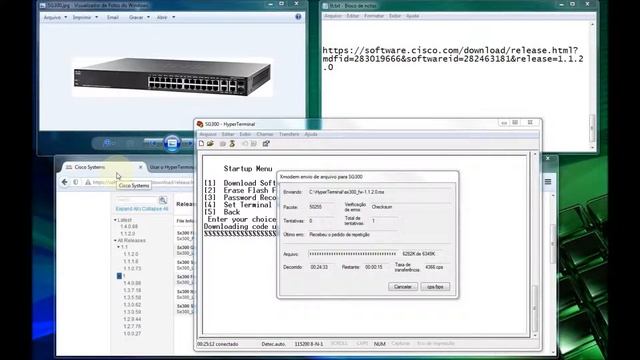
Task: Click the browser back arrow
Action: coord(64,182)
